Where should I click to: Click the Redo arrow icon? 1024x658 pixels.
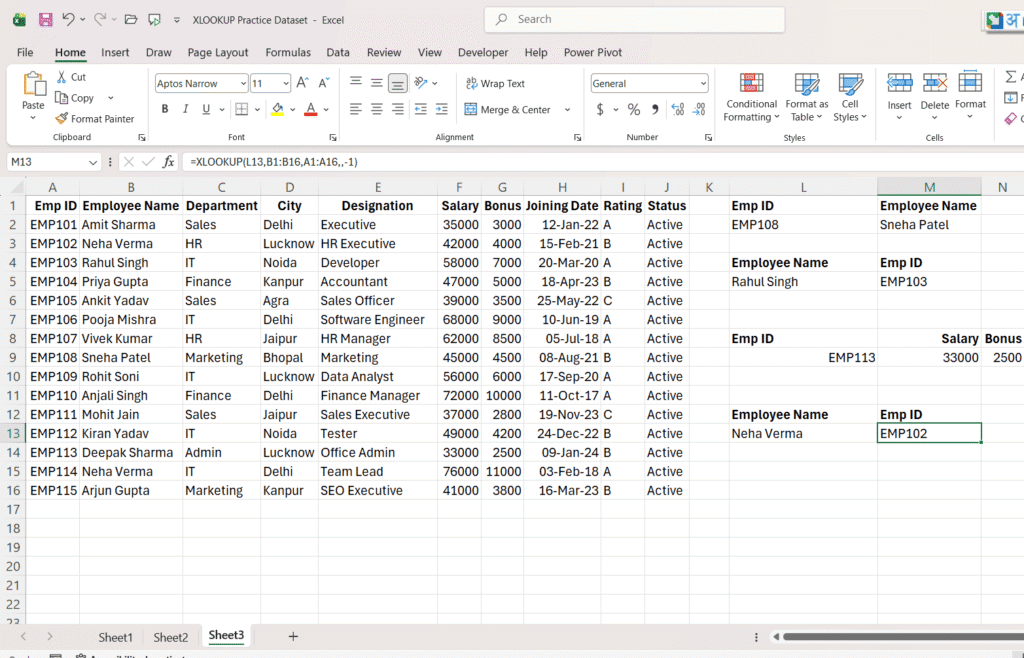100,19
